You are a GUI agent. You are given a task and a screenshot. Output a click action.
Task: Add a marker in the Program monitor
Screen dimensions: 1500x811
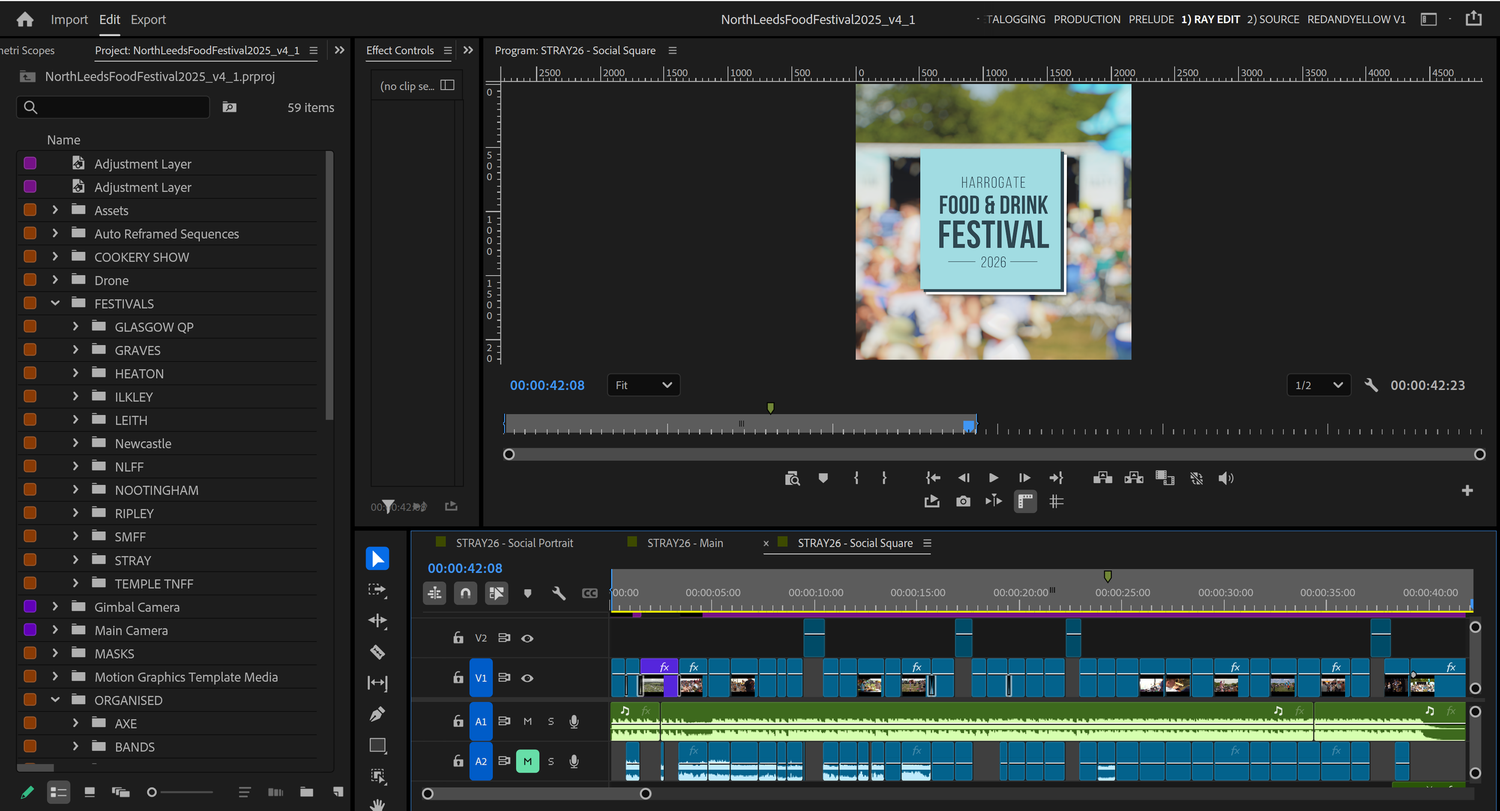[x=823, y=478]
